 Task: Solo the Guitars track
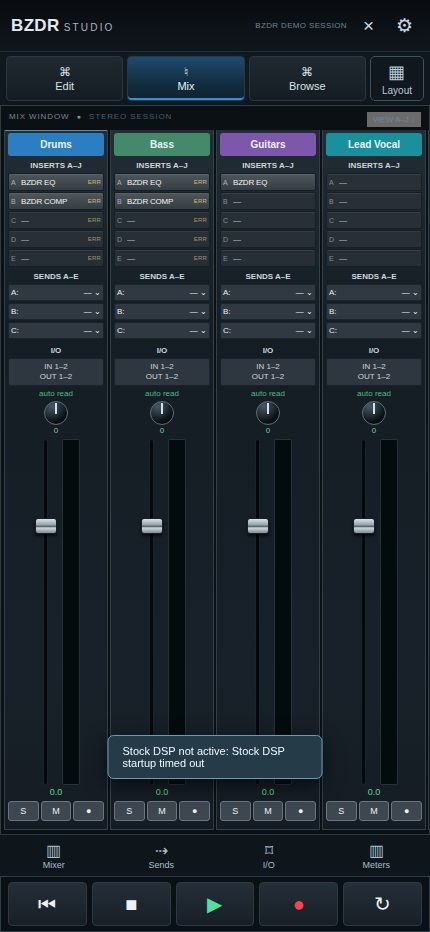[236, 811]
